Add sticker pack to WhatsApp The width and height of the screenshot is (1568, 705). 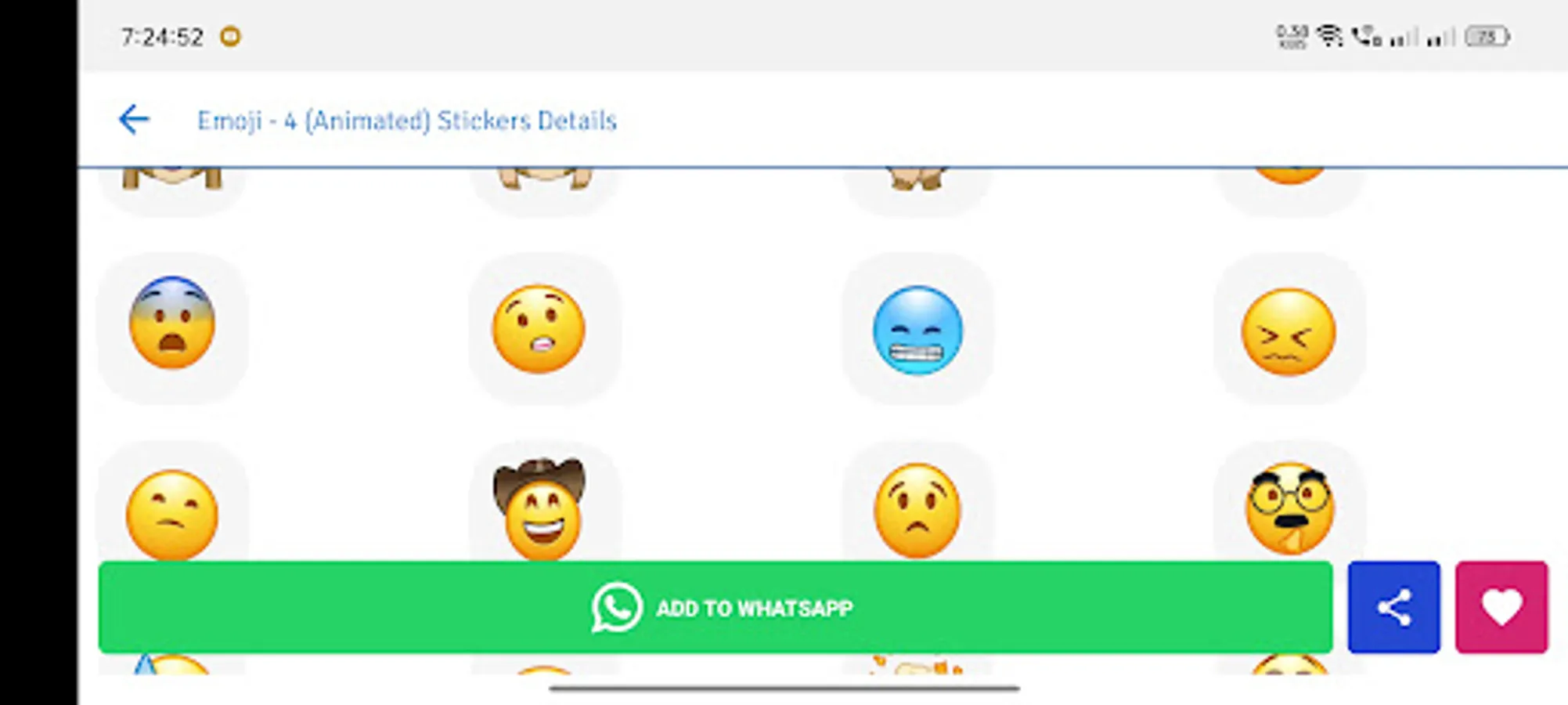(716, 607)
